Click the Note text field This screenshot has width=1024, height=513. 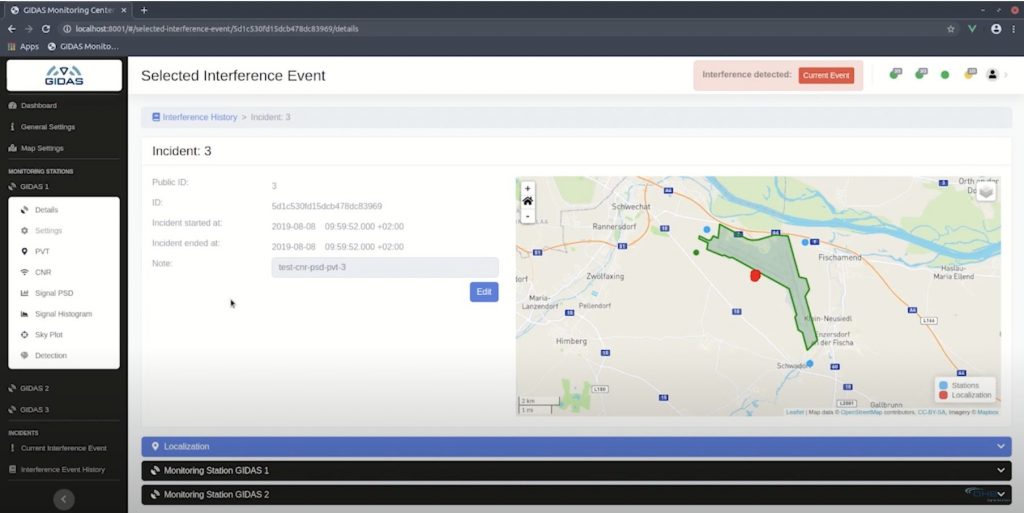[385, 267]
